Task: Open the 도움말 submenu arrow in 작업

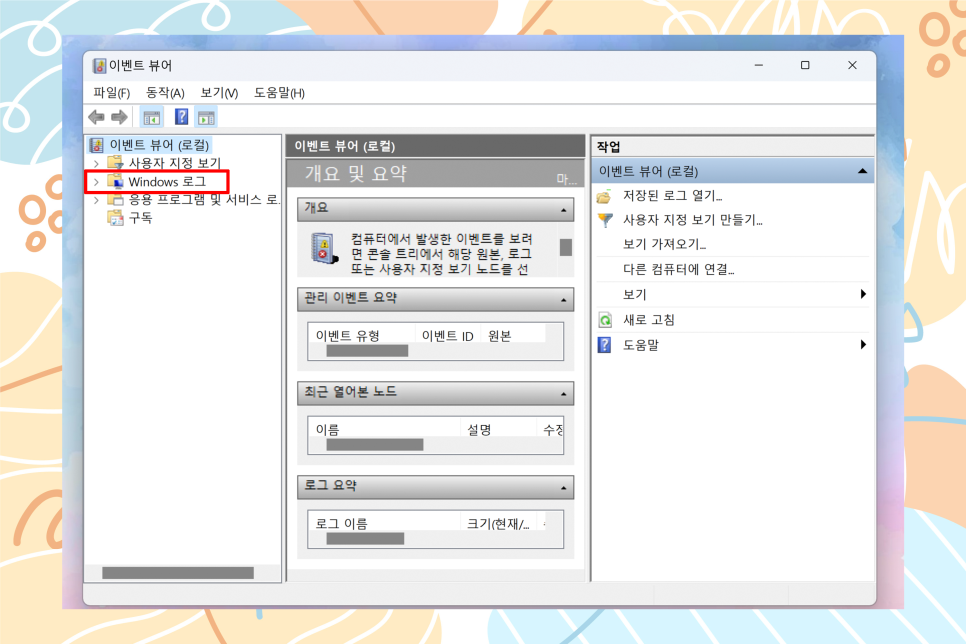Action: tap(864, 344)
